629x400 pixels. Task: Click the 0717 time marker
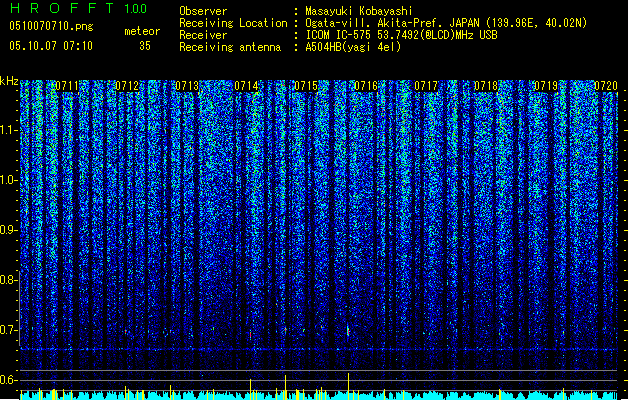click(426, 86)
